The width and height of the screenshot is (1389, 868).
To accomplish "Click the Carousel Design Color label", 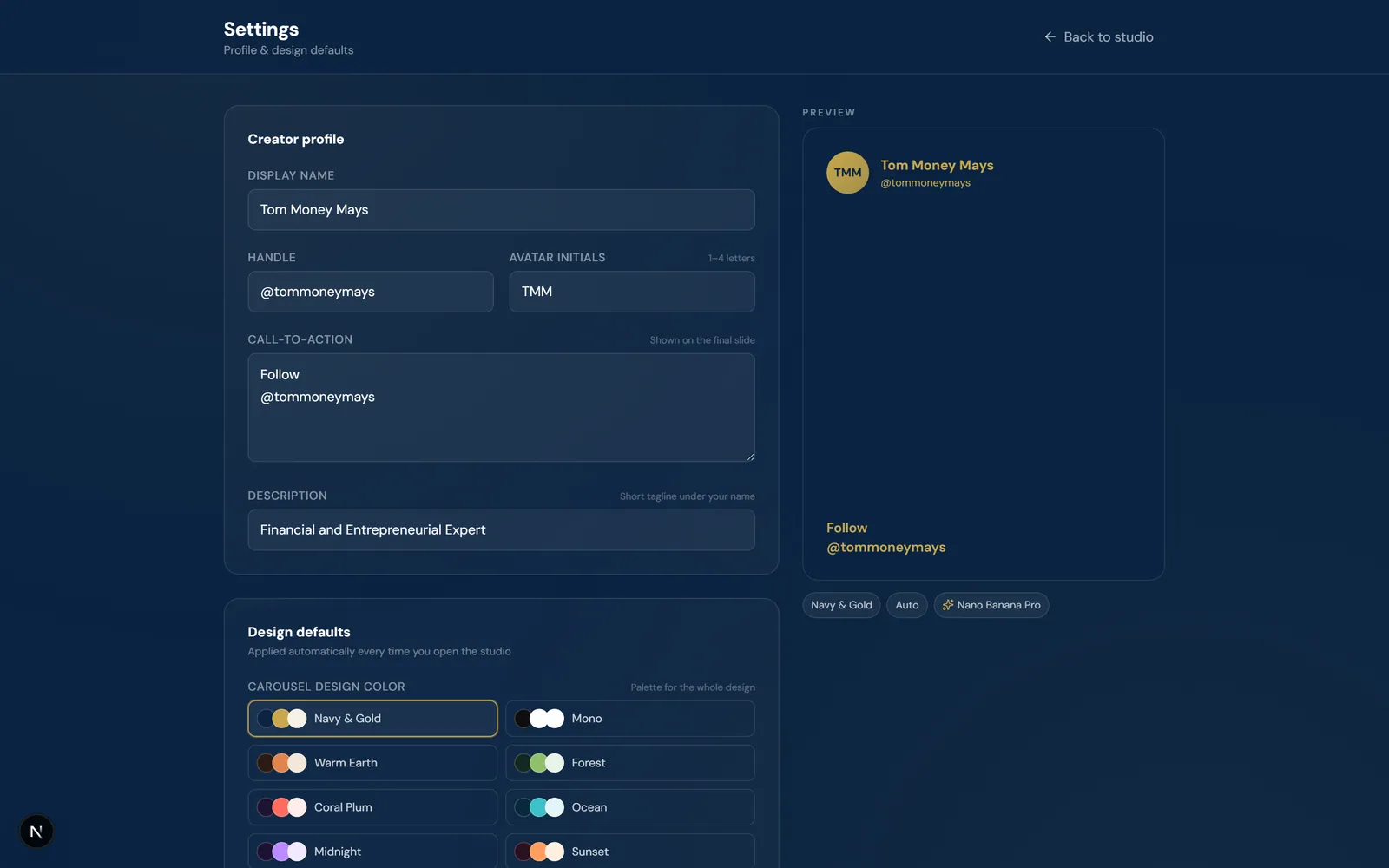I will click(x=326, y=687).
